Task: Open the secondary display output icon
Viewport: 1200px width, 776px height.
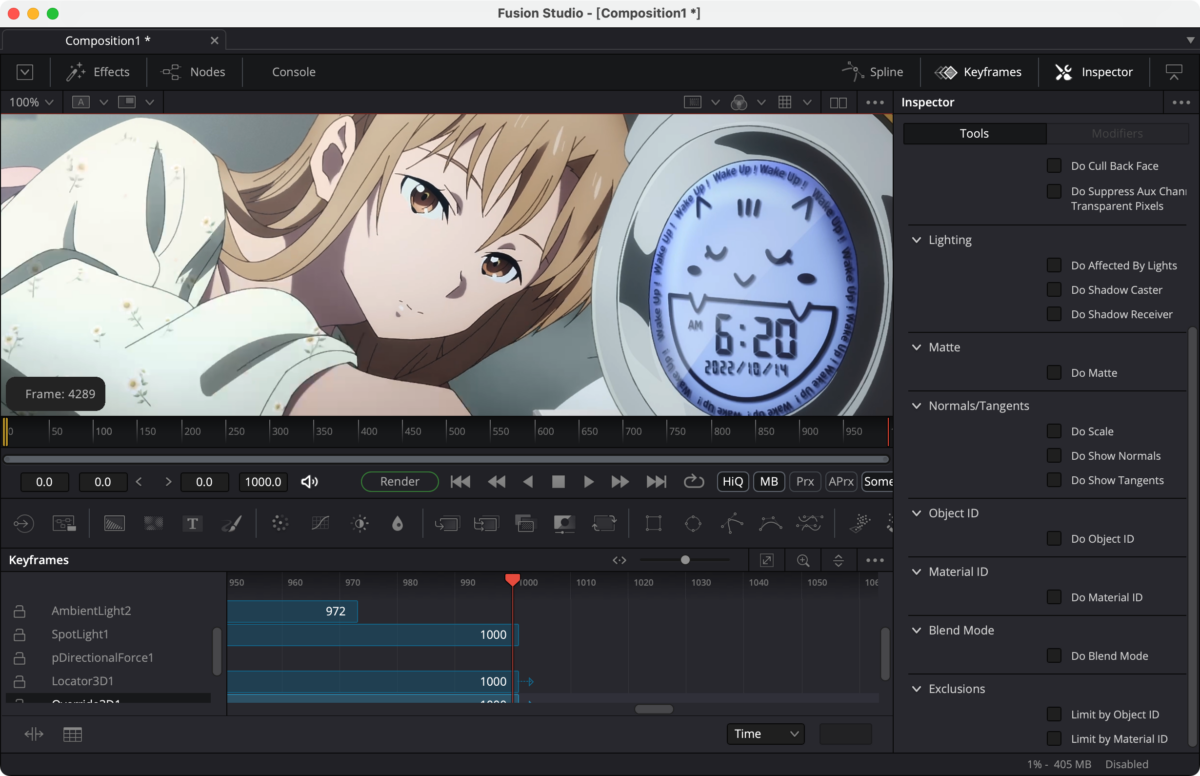Action: tap(1173, 72)
